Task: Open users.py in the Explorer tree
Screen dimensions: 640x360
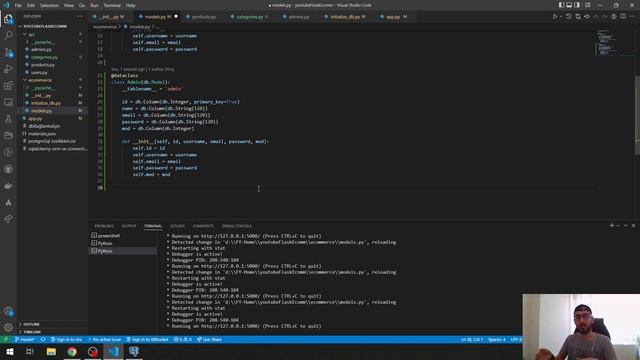Action: click(39, 72)
